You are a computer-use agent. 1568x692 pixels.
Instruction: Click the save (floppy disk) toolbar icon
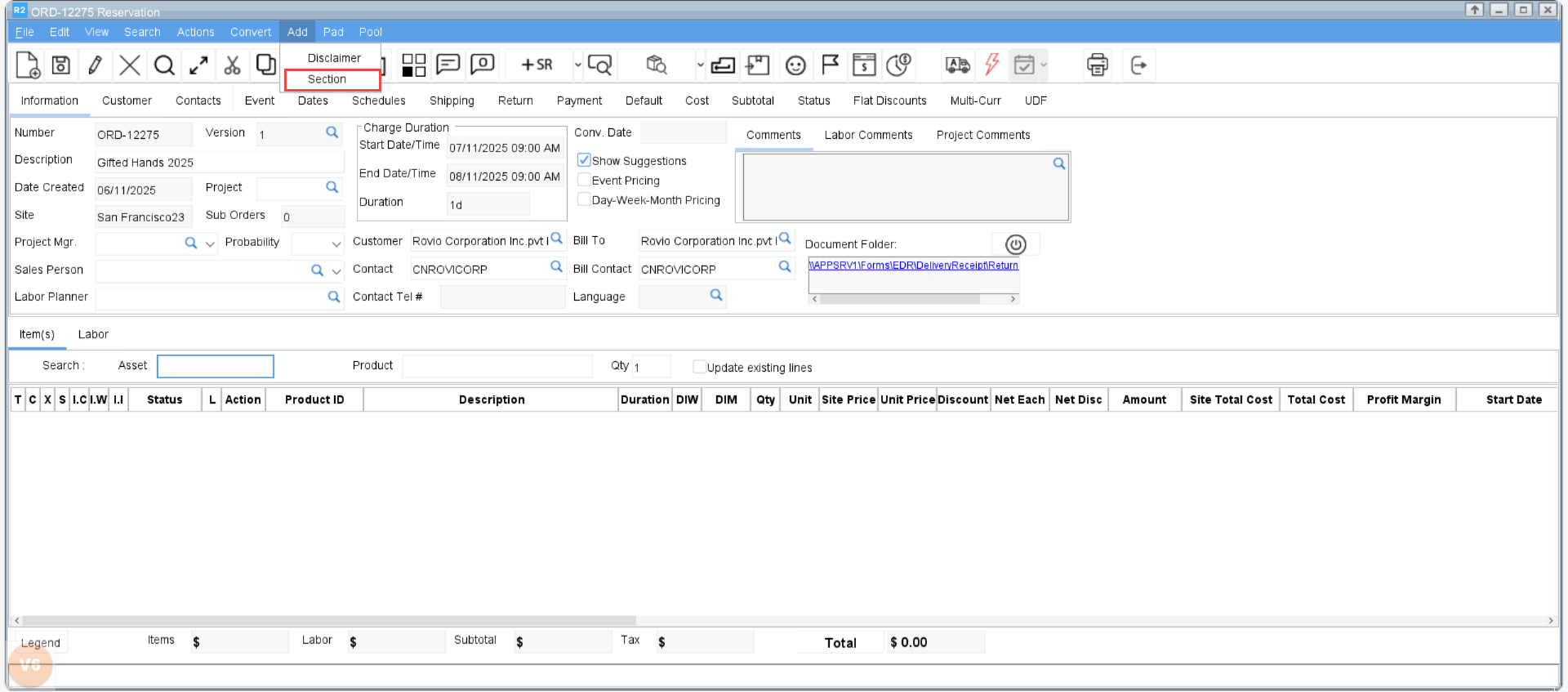61,65
